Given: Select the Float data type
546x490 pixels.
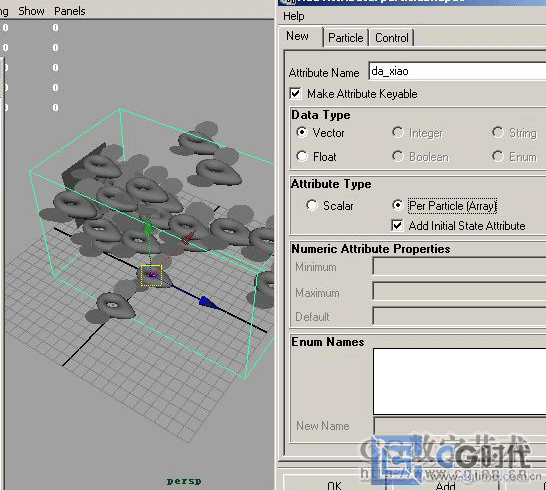Looking at the screenshot, I should tap(302, 156).
